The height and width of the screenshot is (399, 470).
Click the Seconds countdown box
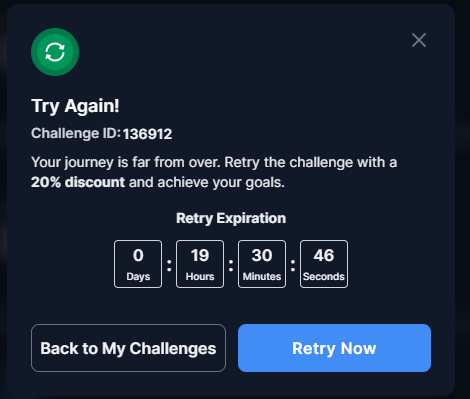point(324,264)
